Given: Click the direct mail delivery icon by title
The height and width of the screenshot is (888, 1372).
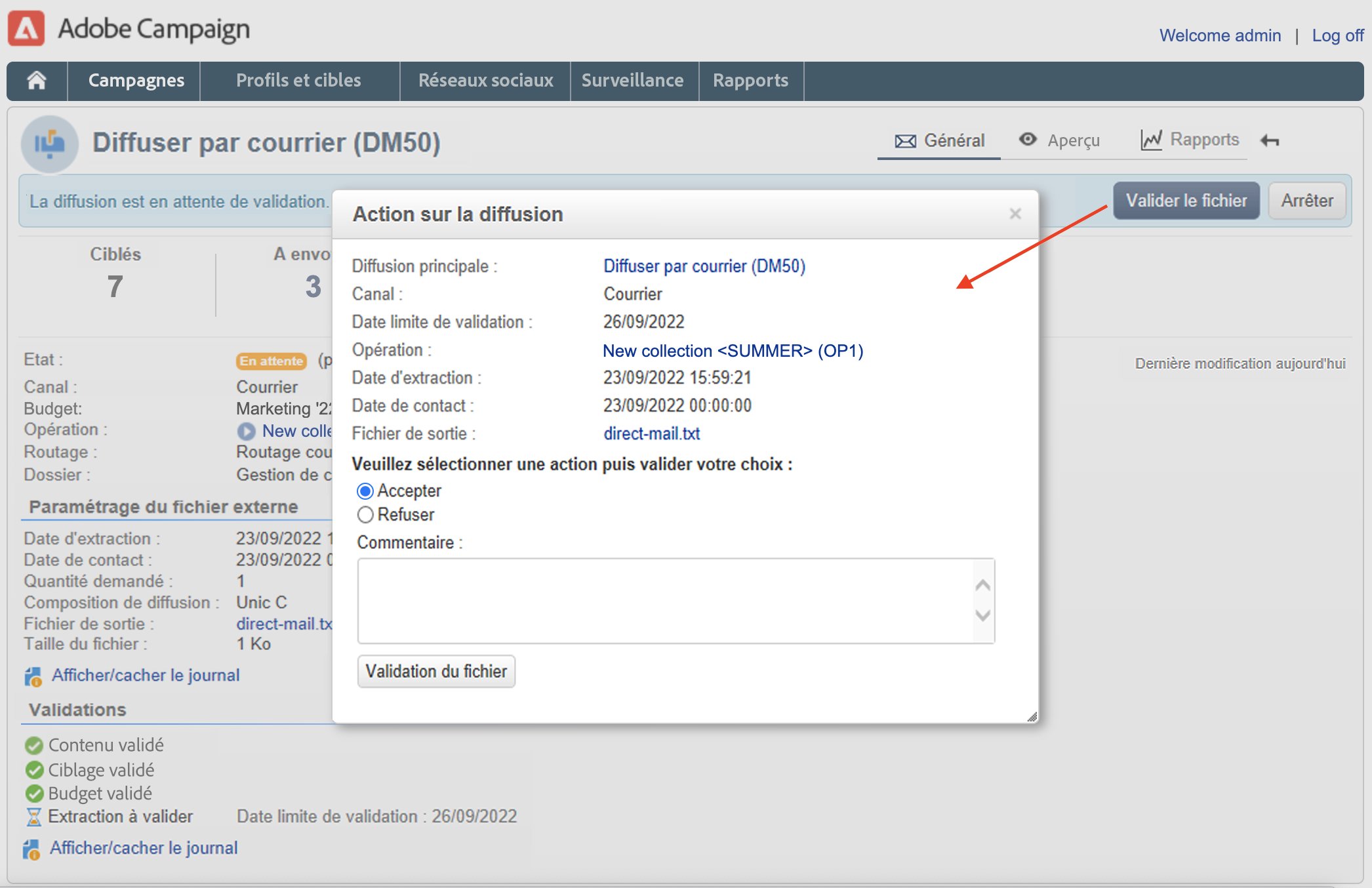Looking at the screenshot, I should coord(50,143).
